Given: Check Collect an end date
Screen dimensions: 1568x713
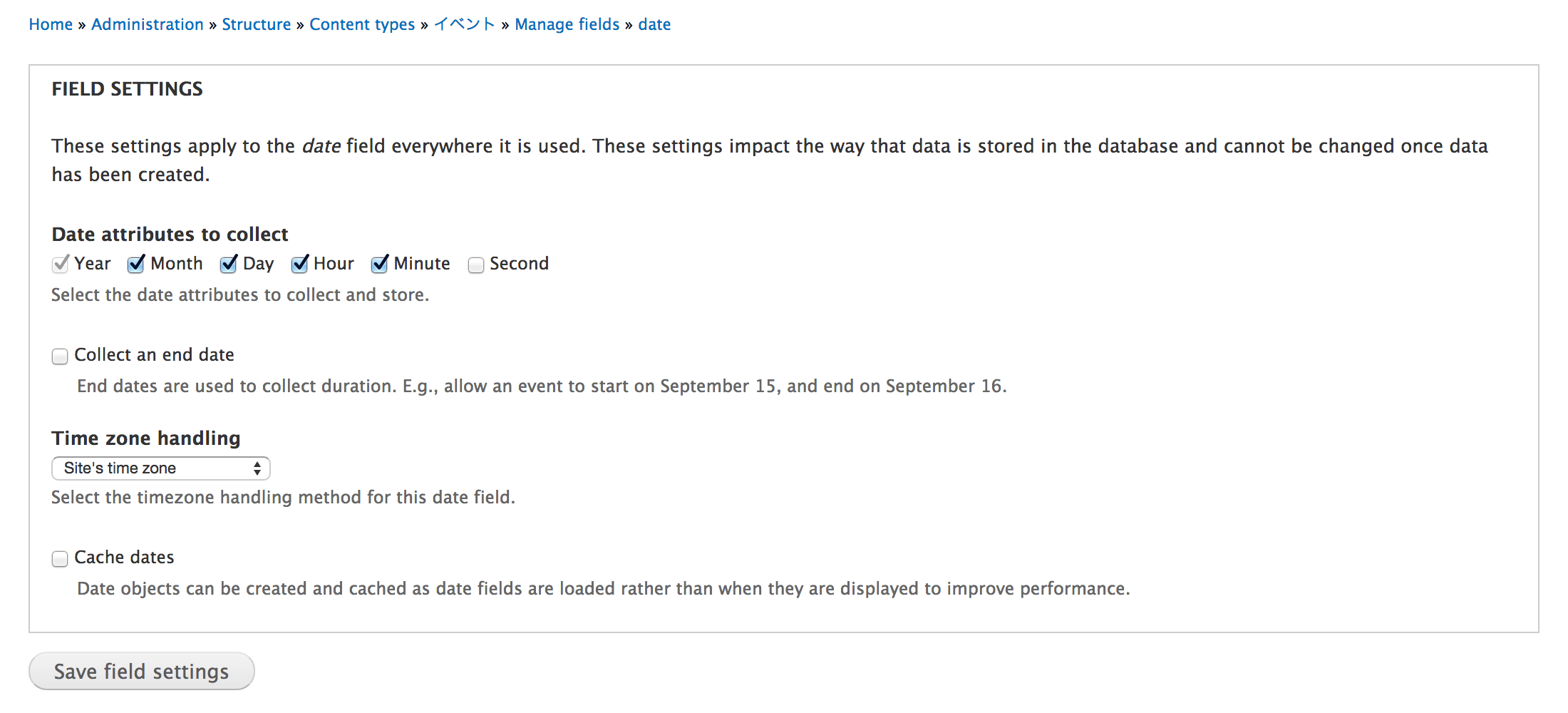Looking at the screenshot, I should coord(60,356).
